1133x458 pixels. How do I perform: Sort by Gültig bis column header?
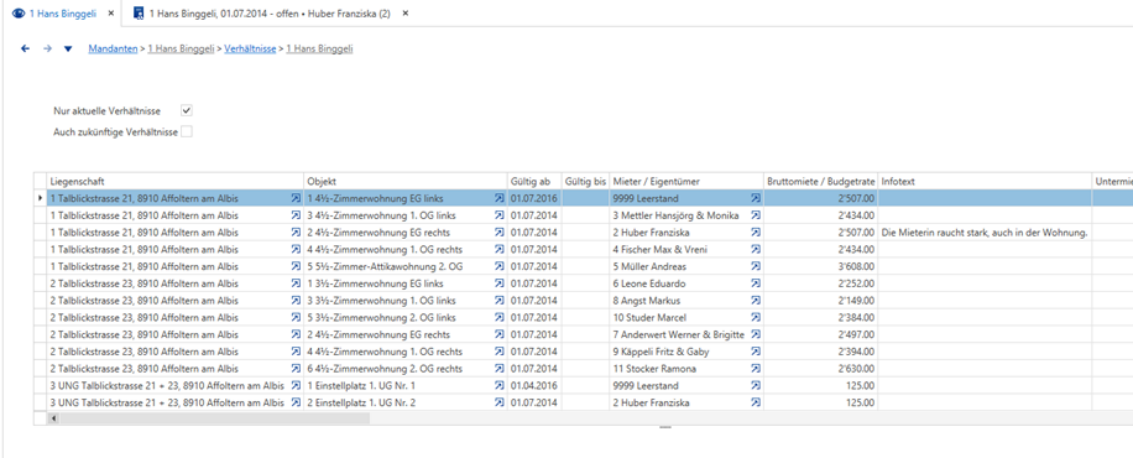(x=585, y=181)
